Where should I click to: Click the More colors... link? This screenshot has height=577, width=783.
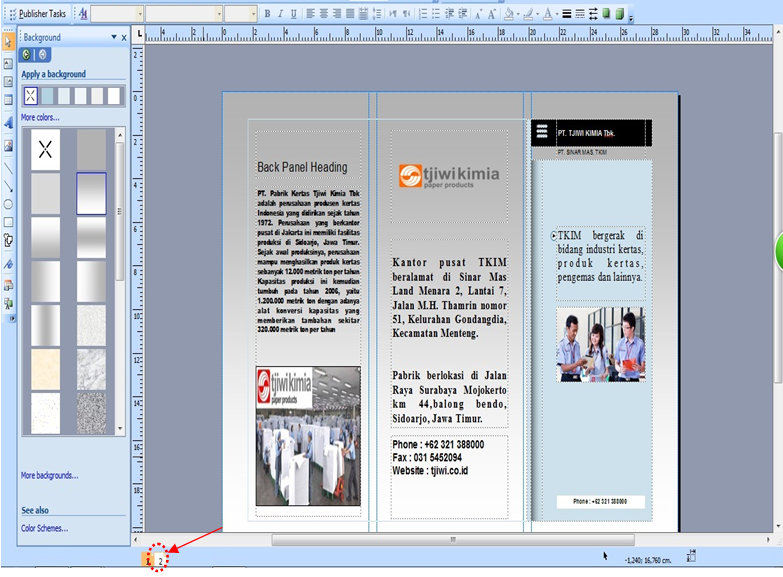coord(40,117)
